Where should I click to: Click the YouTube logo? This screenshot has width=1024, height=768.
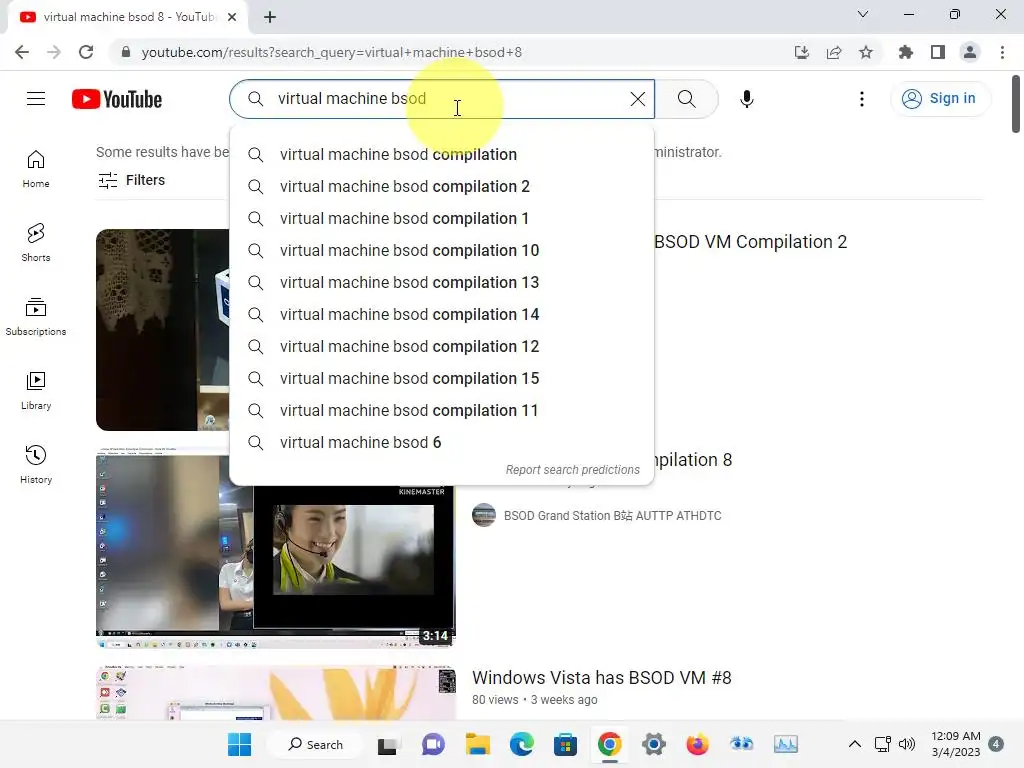pyautogui.click(x=117, y=99)
